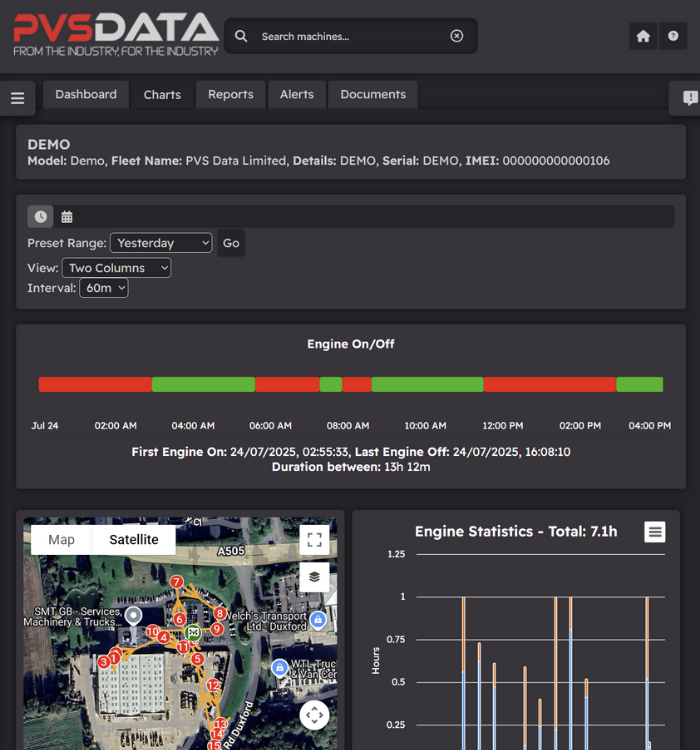700x750 pixels.
Task: Click WTL Truck blue place pin
Action: [279, 667]
